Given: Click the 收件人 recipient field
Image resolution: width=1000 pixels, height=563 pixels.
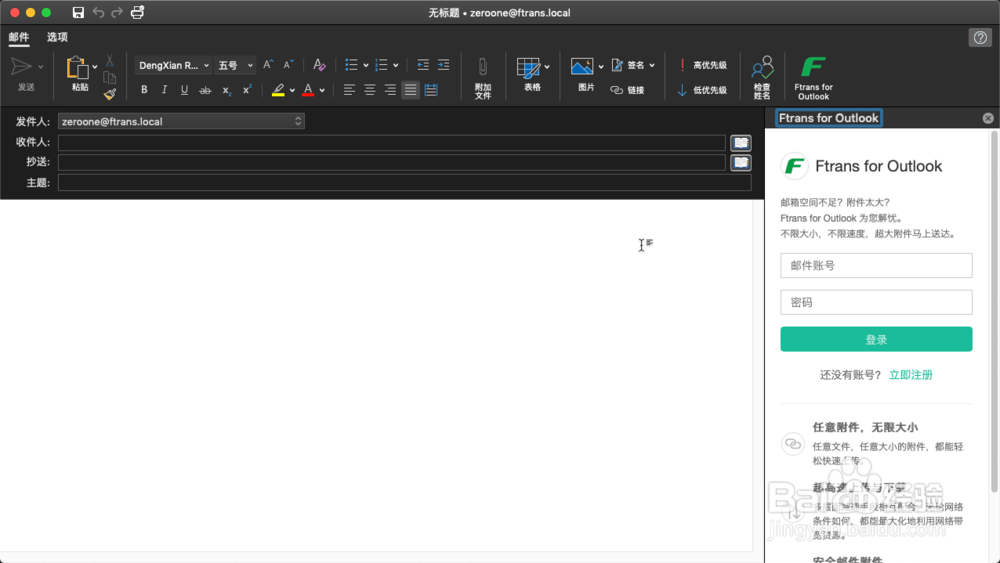Looking at the screenshot, I should click(392, 143).
